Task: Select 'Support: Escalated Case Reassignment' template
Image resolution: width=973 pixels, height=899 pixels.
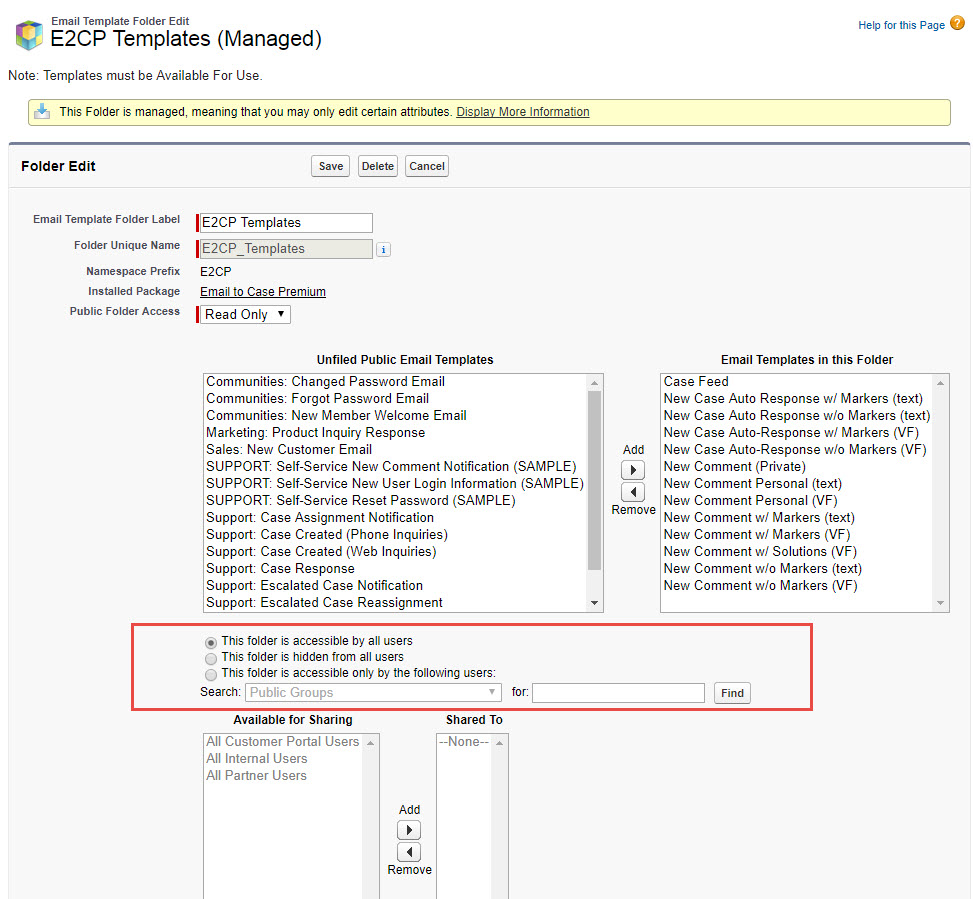Action: click(x=325, y=602)
